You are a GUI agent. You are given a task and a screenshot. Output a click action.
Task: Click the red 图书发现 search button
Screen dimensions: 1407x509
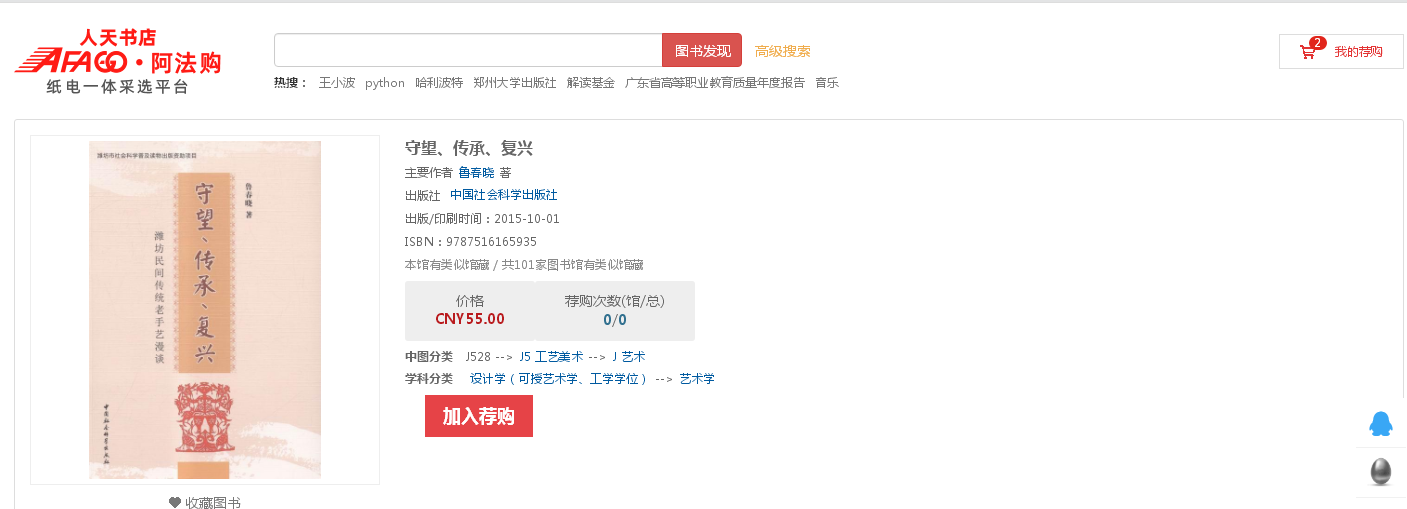coord(702,51)
